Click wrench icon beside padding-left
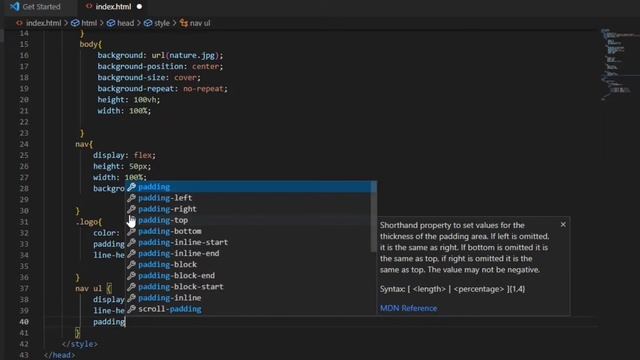The height and width of the screenshot is (360, 640). coord(131,198)
